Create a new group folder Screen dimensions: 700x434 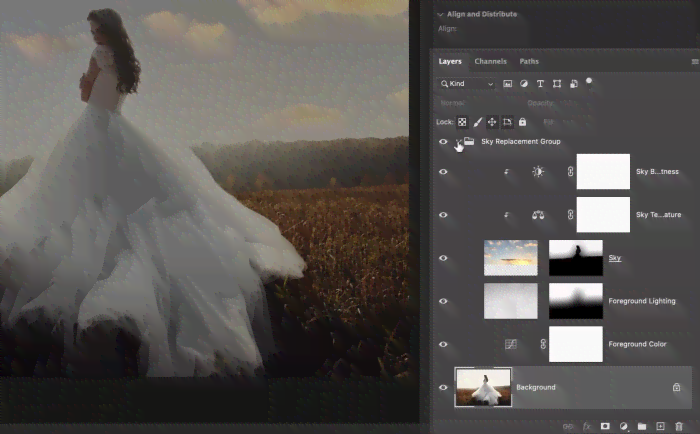642,426
